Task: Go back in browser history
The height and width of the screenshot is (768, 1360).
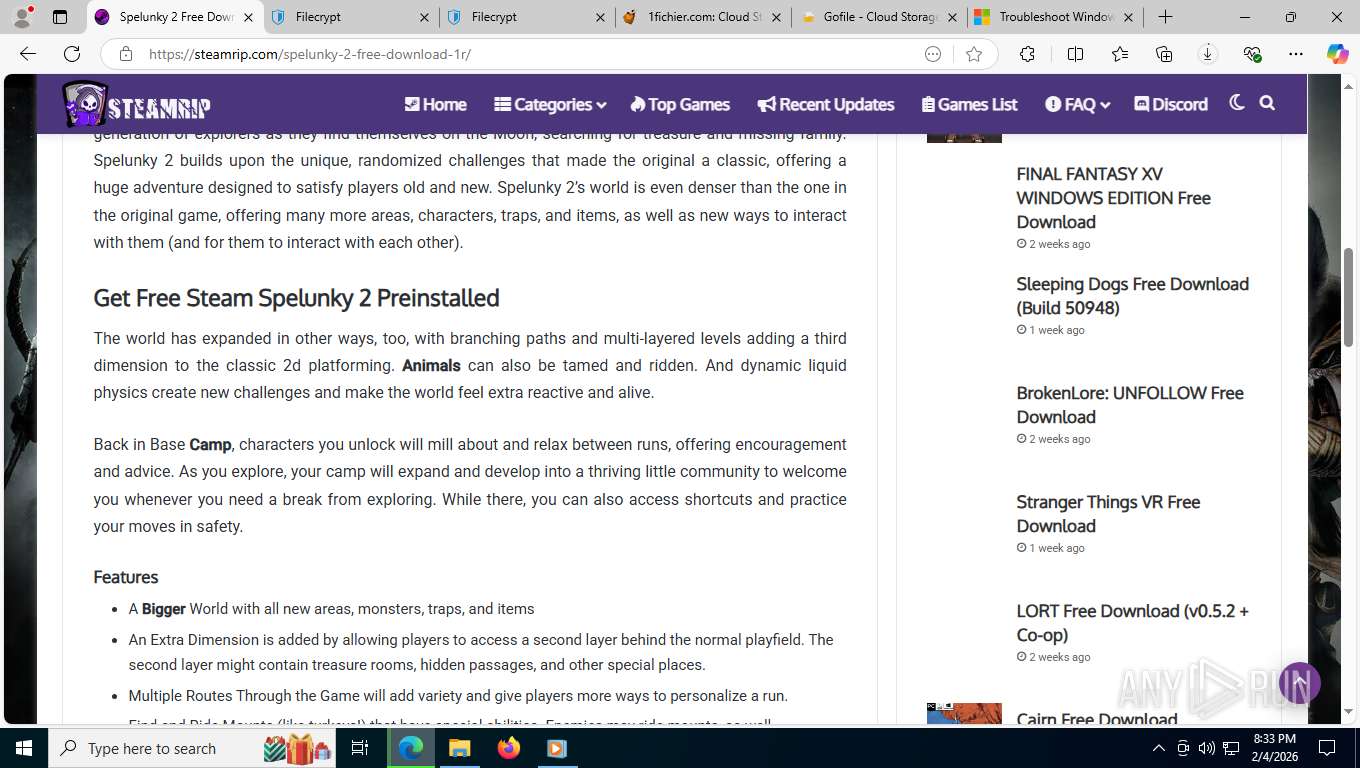Action: pyautogui.click(x=28, y=54)
